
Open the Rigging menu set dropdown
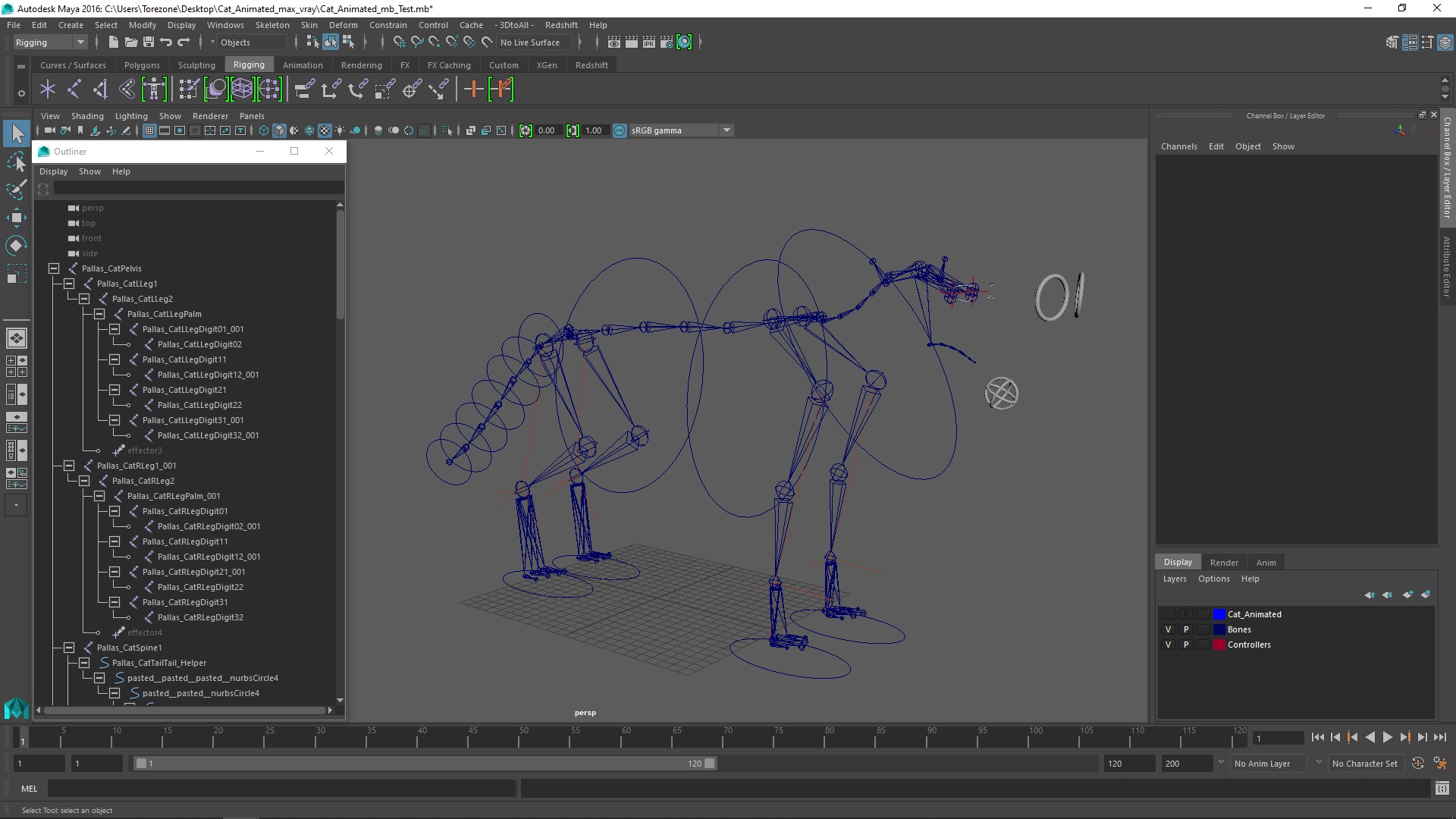pos(50,42)
